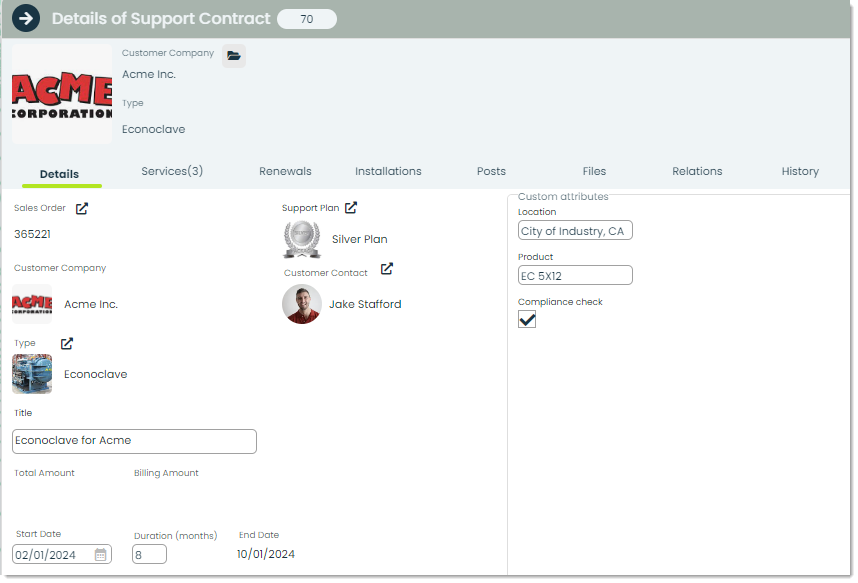This screenshot has height=583, width=858.
Task: Click the Custom attributes heading
Action: coord(563,197)
